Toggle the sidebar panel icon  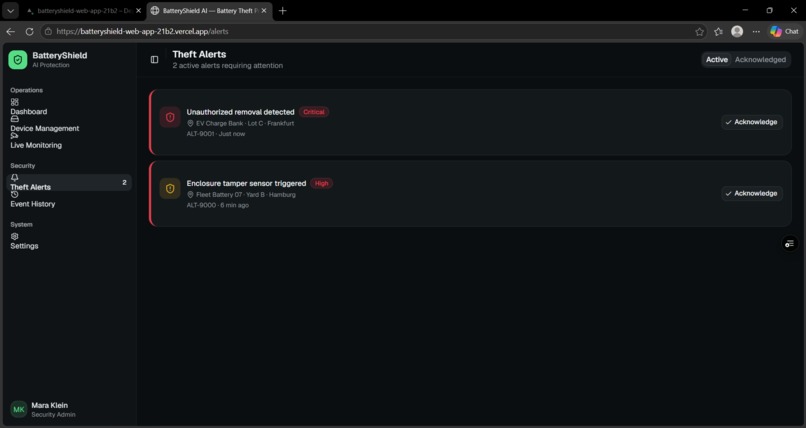coord(154,60)
